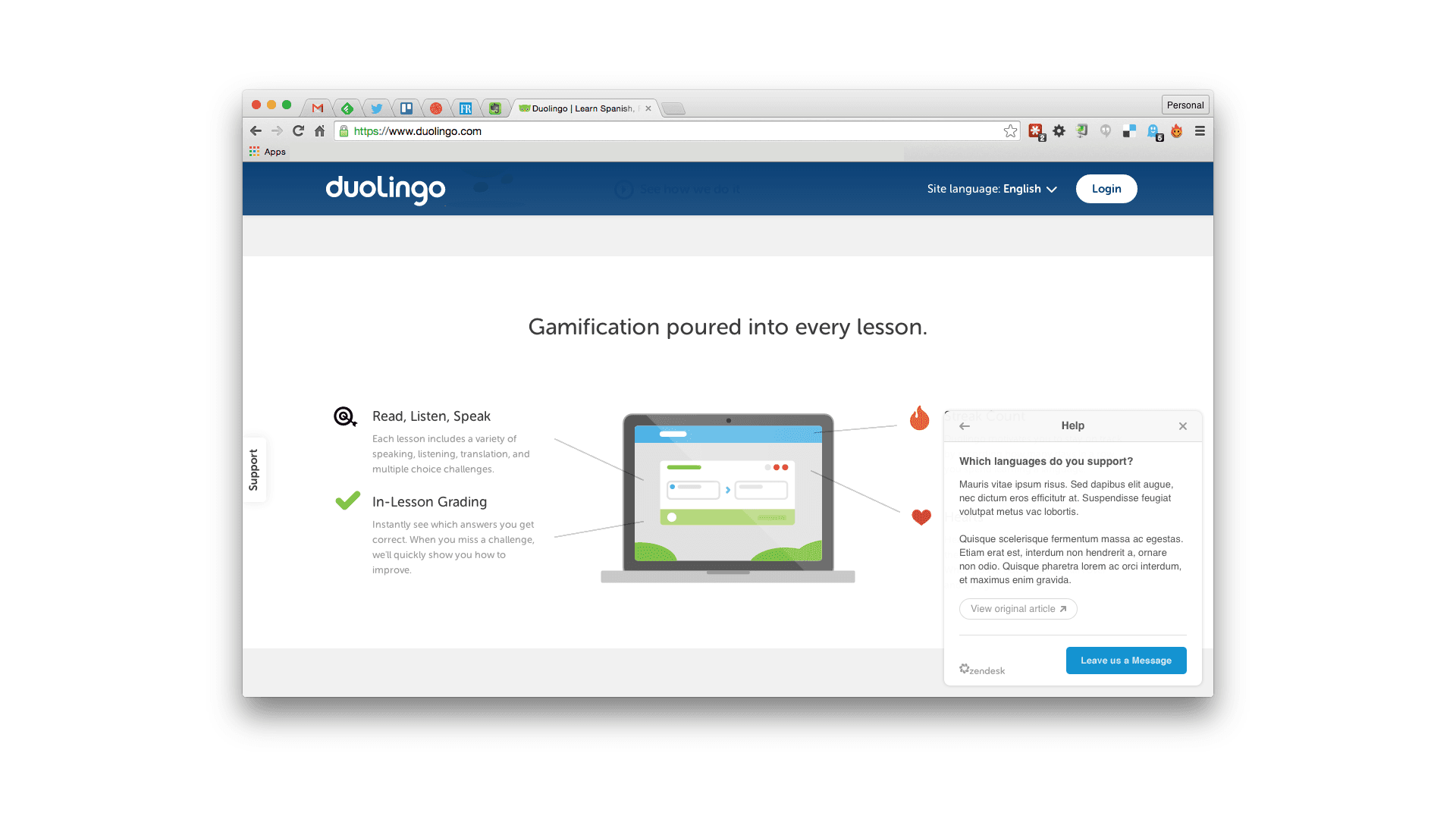Viewport: 1456px width, 819px height.
Task: Click the Support tab on left side
Action: click(252, 467)
